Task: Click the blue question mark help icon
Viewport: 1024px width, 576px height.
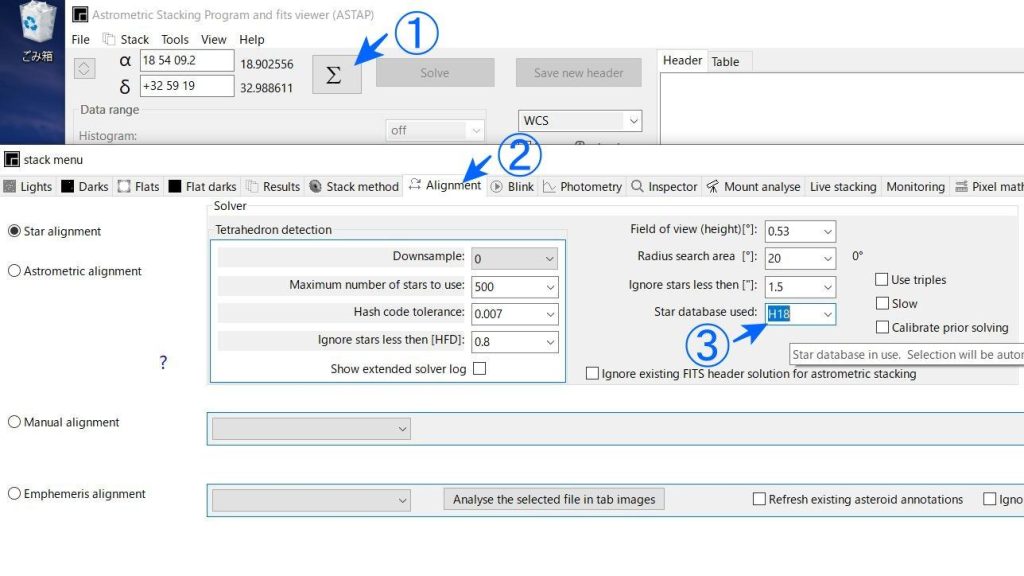Action: point(163,362)
